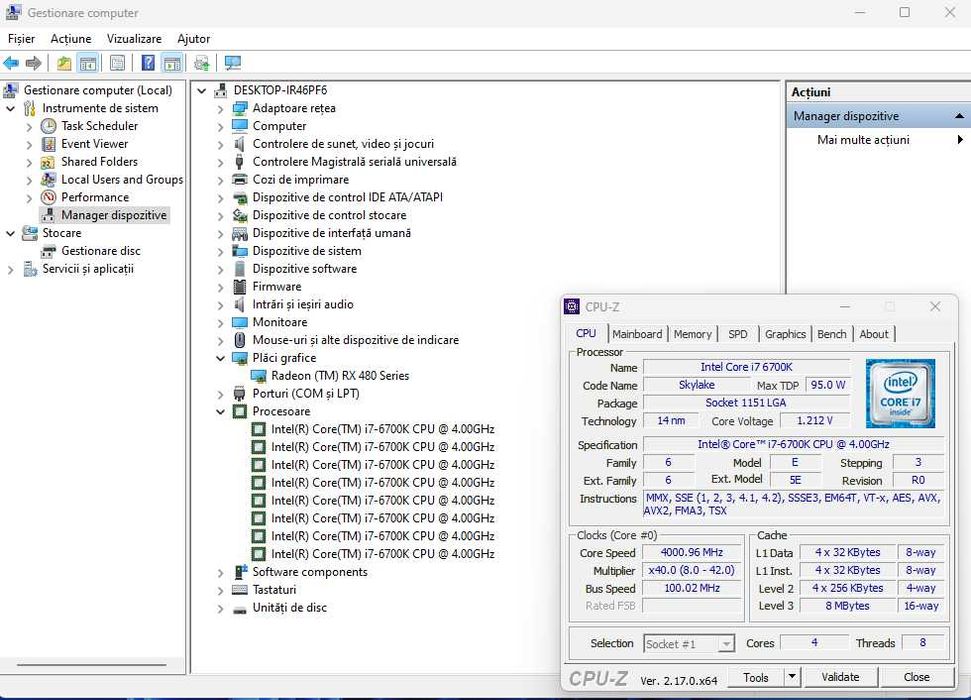Click the Gestionare computer (Local) root
Screen dimensions: 971x700
98,90
